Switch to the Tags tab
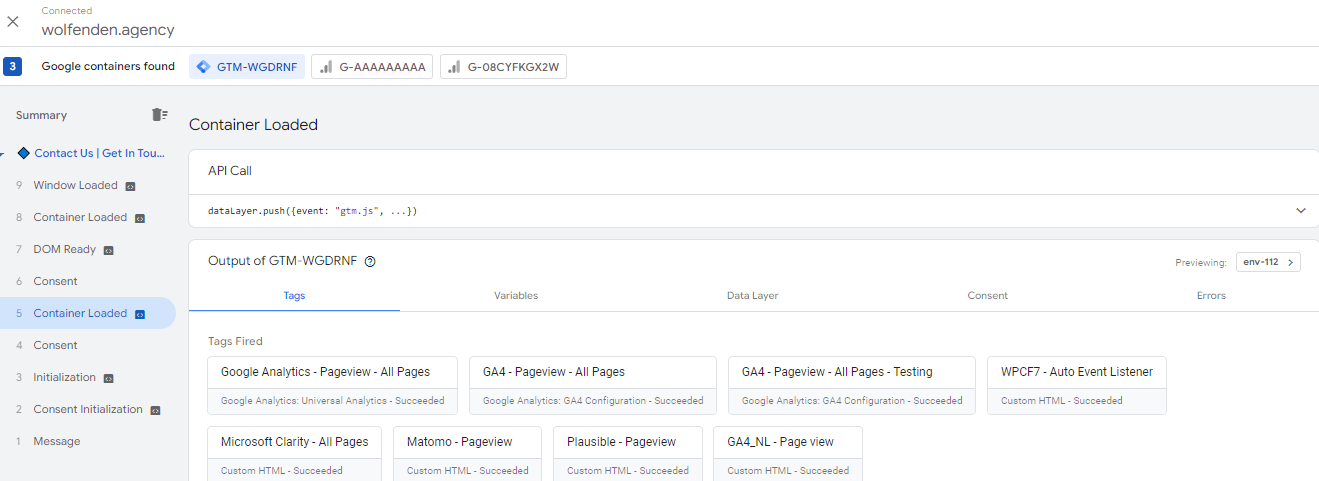The width and height of the screenshot is (1319, 481). 294,295
